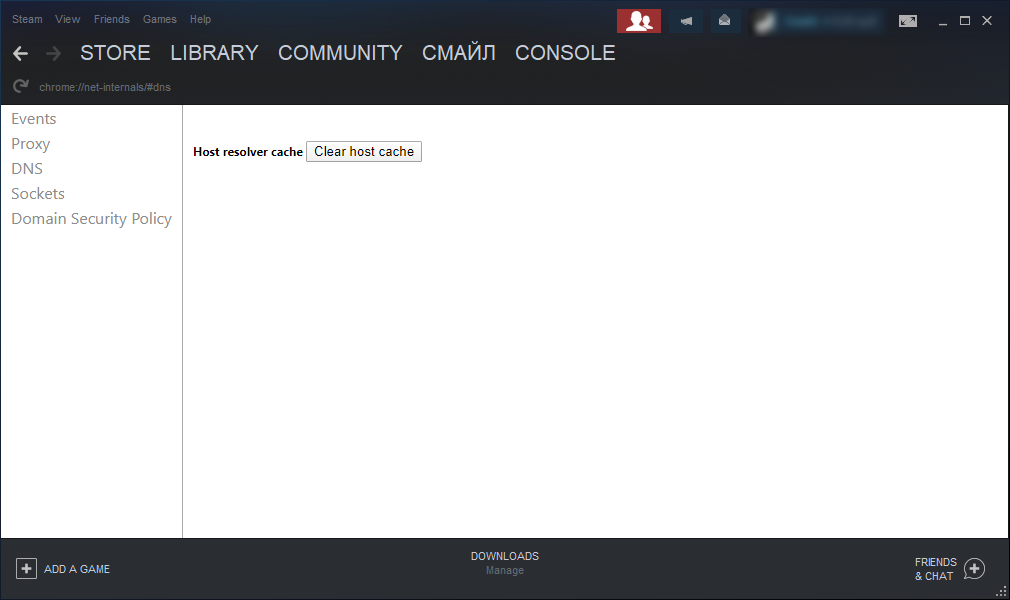Open the Games menu
The image size is (1010, 600).
(x=160, y=19)
